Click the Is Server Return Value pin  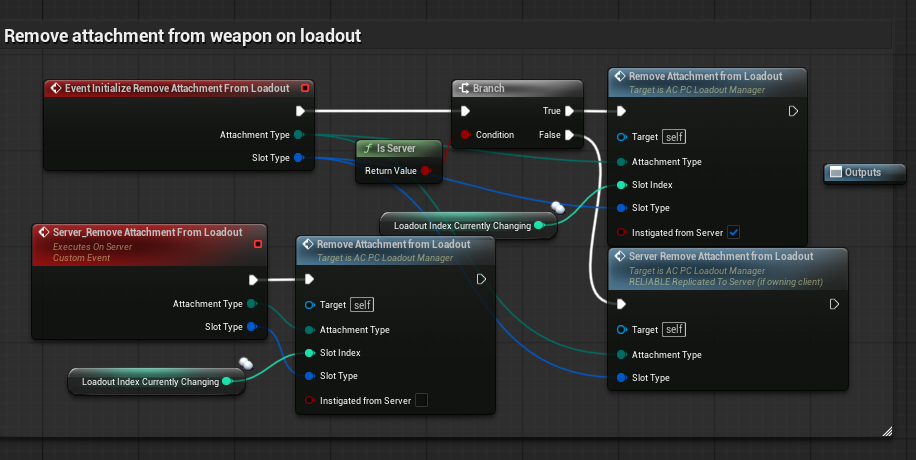pyautogui.click(x=426, y=171)
